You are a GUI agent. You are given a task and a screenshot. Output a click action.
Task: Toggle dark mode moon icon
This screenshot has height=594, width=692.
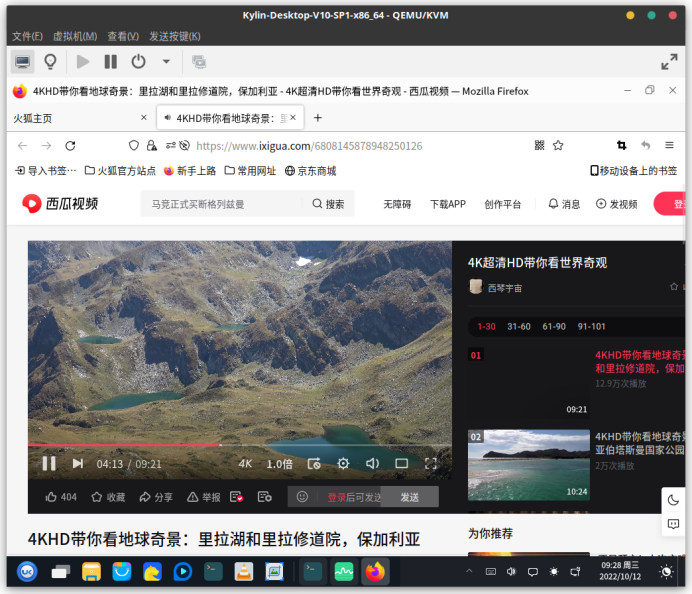coord(673,500)
